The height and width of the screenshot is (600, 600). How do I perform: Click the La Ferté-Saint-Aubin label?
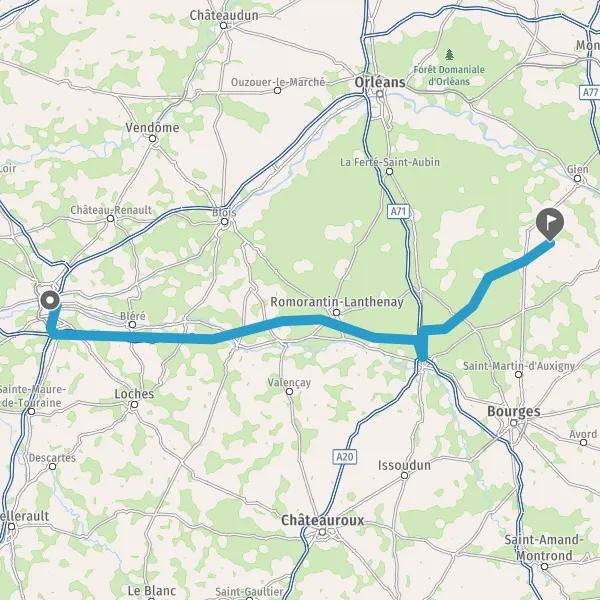coord(390,162)
